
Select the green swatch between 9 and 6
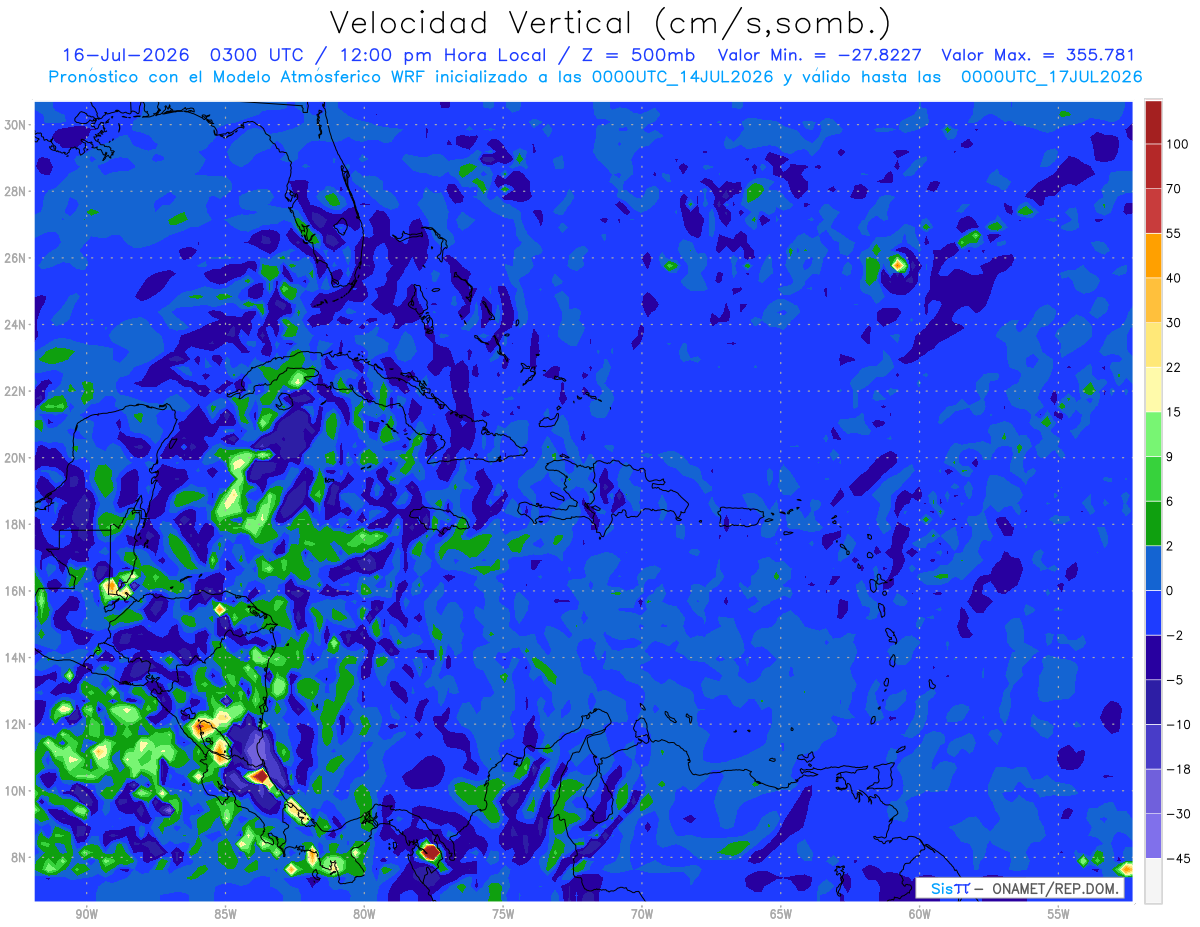(x=1152, y=478)
